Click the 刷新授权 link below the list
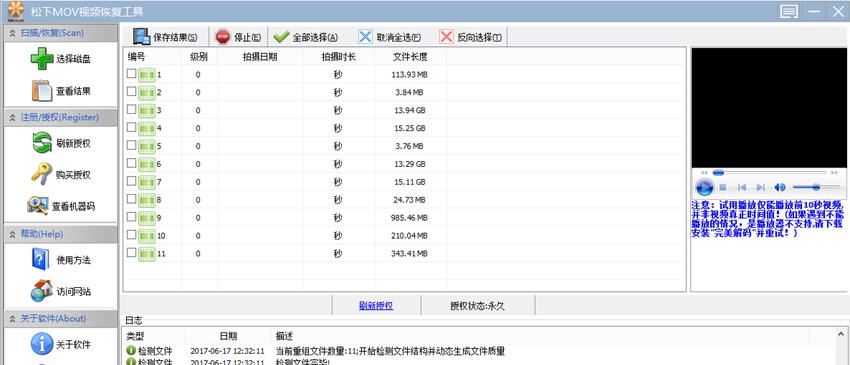Screen dimensions: 850x365 pos(376,306)
